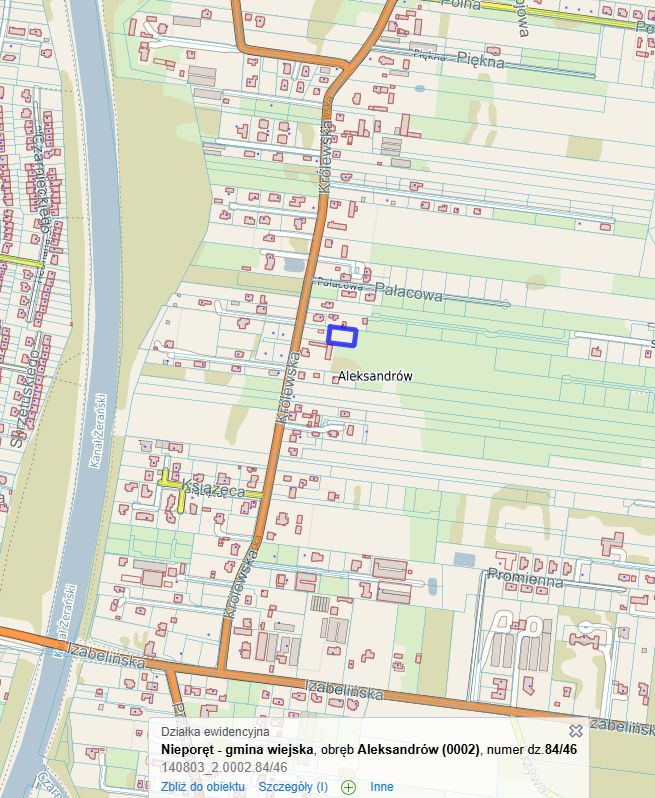Open Szczegóły (I) parcel details

click(x=293, y=787)
